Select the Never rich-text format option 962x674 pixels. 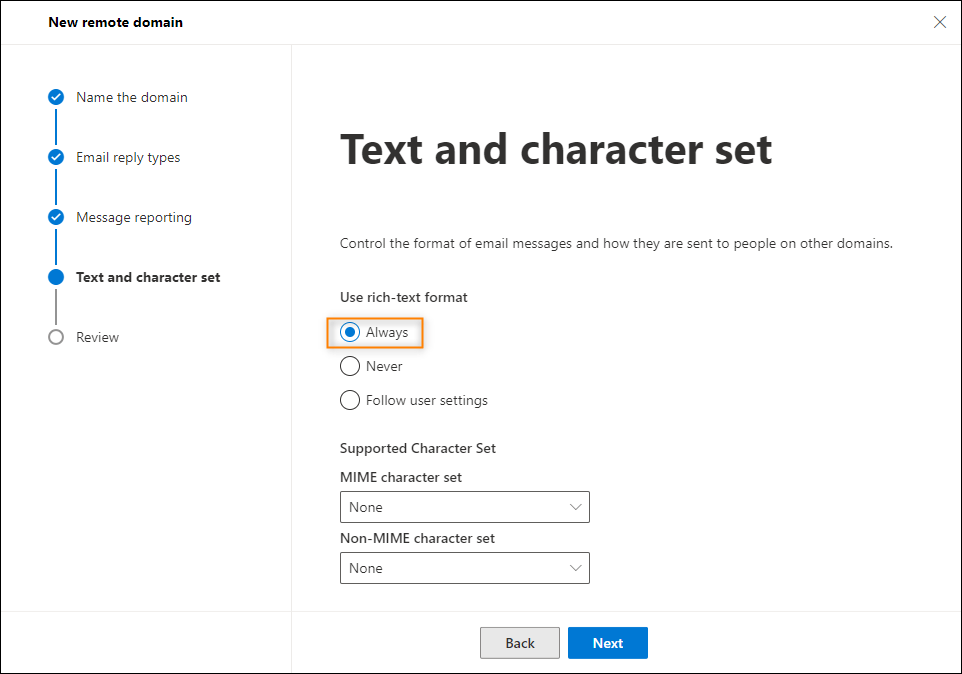349,366
